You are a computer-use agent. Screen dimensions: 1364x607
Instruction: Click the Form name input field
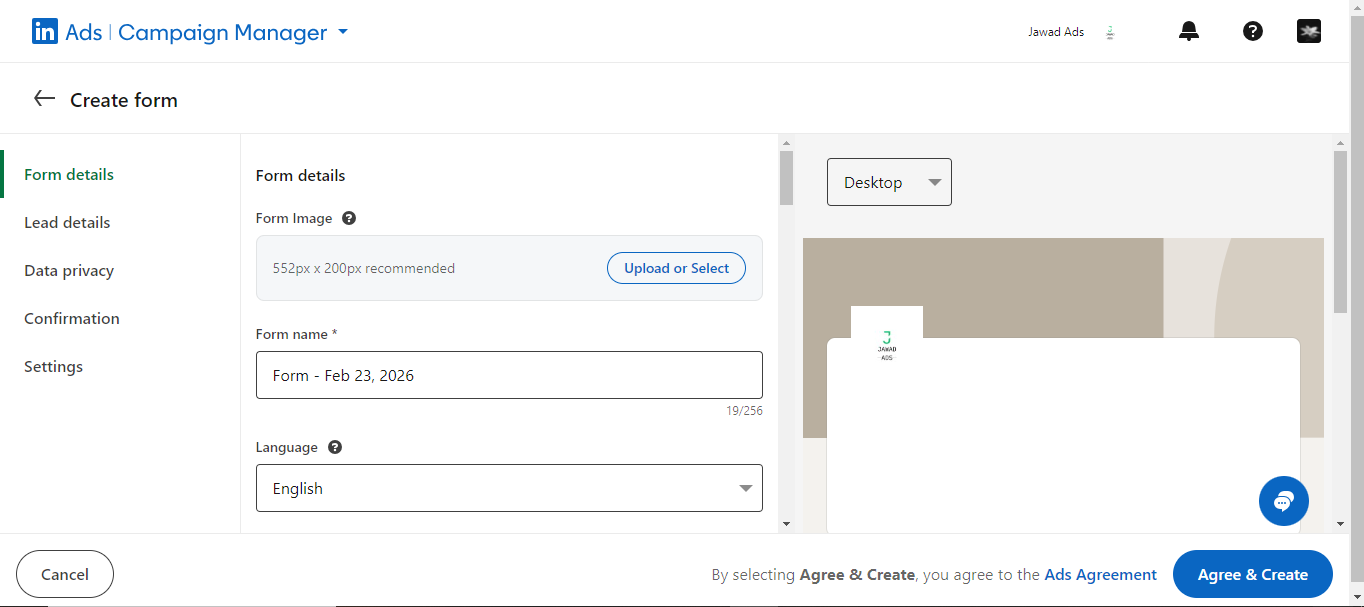(x=509, y=375)
